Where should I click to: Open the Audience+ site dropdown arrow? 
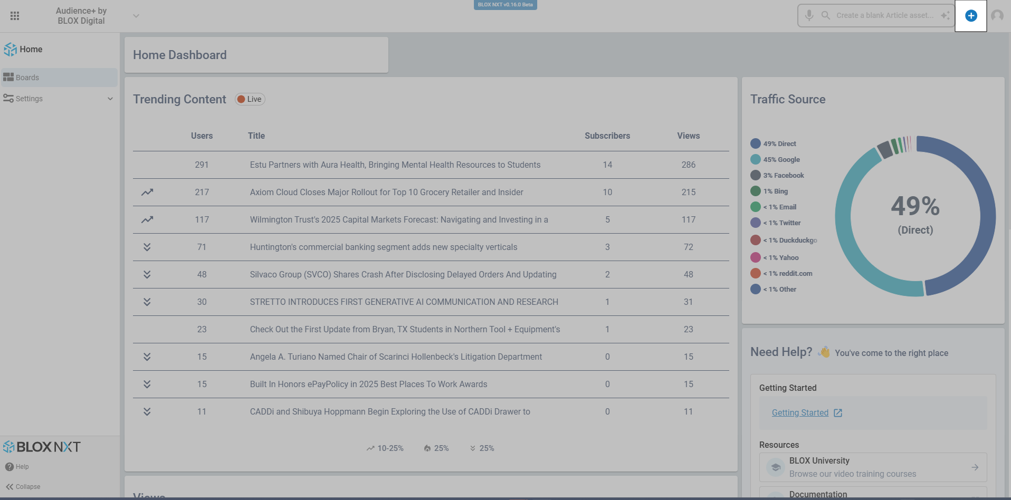point(136,16)
